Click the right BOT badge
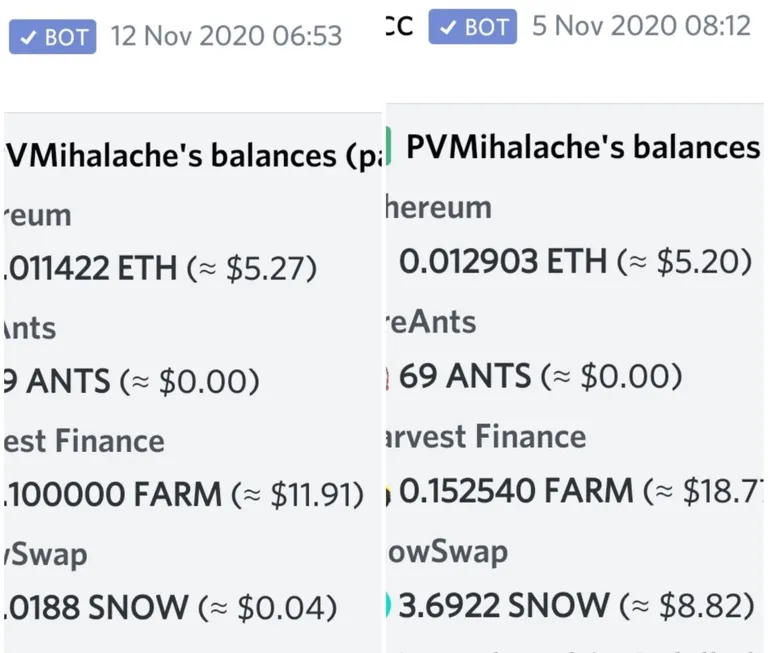 tap(472, 26)
